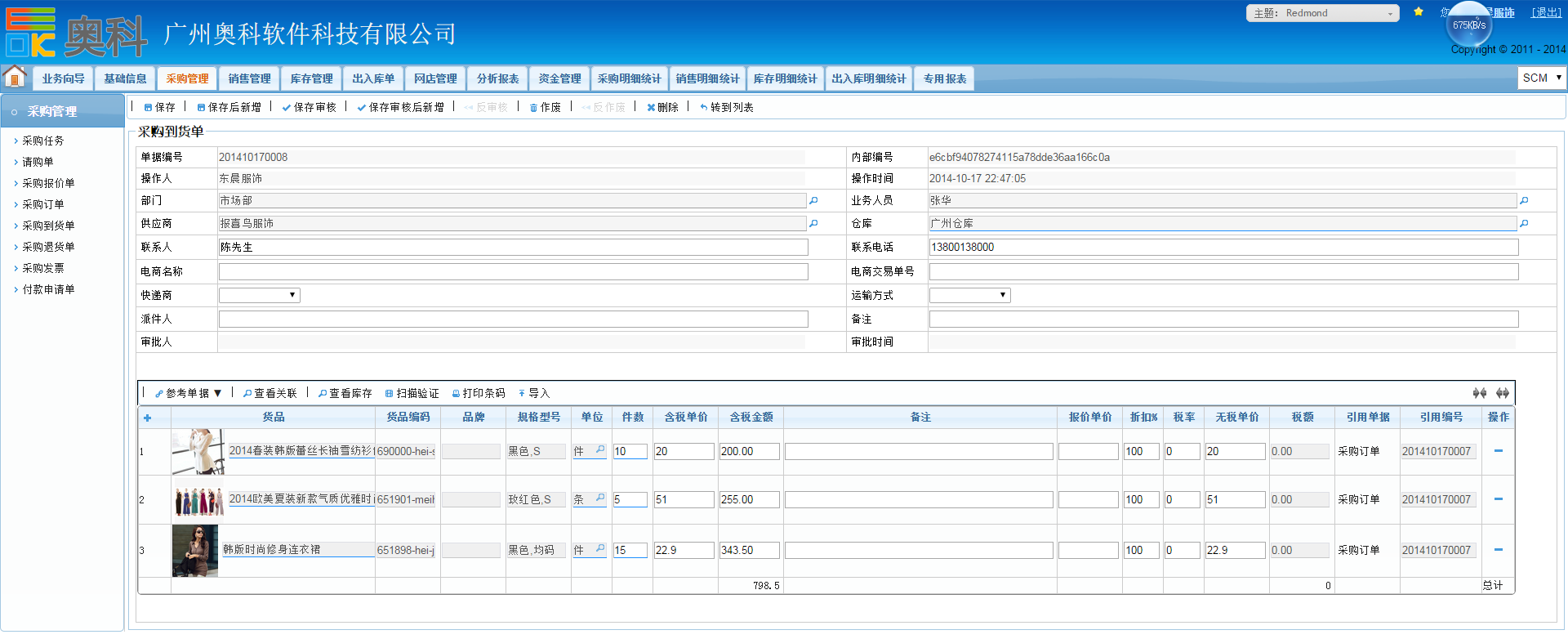This screenshot has height=639, width=1568.
Task: Click the home icon in navigation bar
Action: (15, 77)
